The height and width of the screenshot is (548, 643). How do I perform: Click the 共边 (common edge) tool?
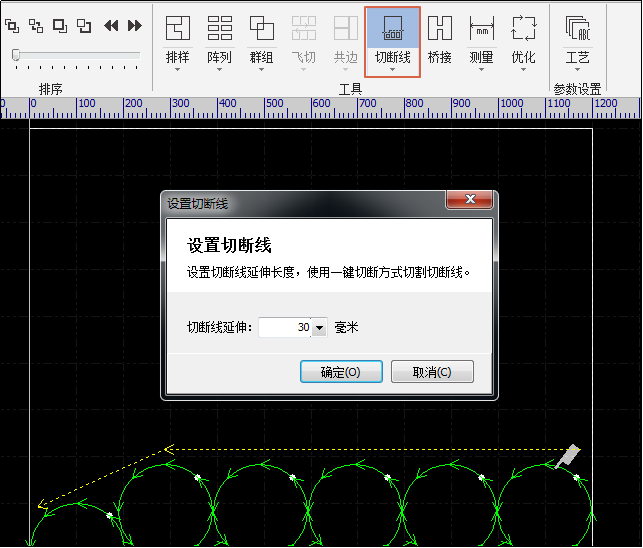[345, 29]
